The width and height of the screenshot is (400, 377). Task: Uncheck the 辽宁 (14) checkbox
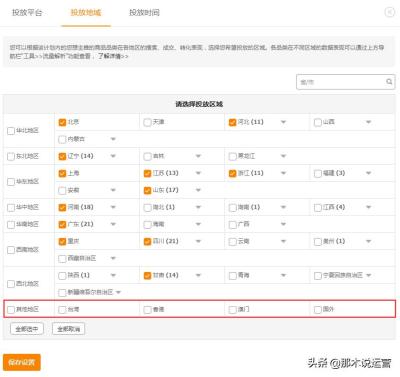pyautogui.click(x=62, y=156)
